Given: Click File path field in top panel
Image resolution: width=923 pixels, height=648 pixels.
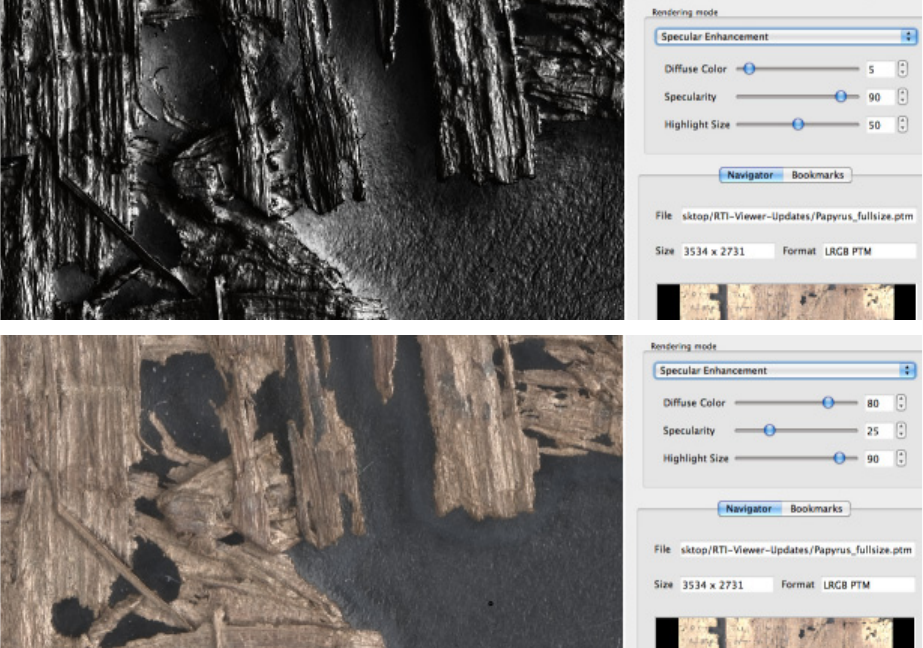Looking at the screenshot, I should pyautogui.click(x=798, y=216).
